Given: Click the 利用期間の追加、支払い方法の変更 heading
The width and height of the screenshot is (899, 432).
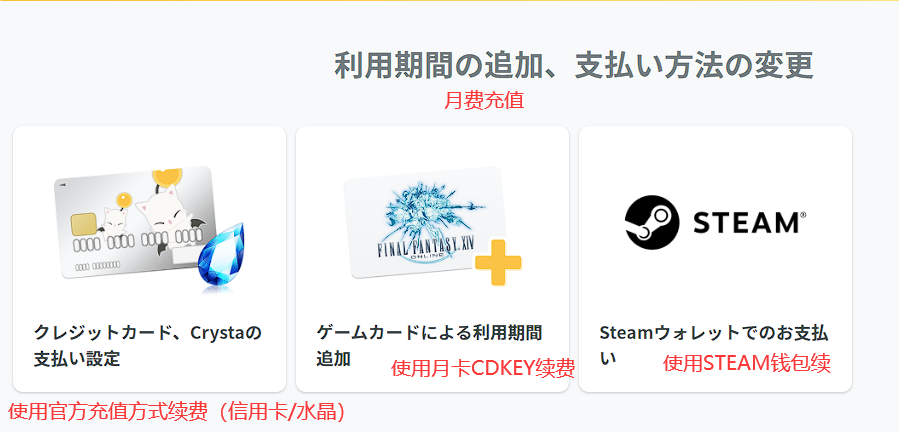Looking at the screenshot, I should [573, 65].
